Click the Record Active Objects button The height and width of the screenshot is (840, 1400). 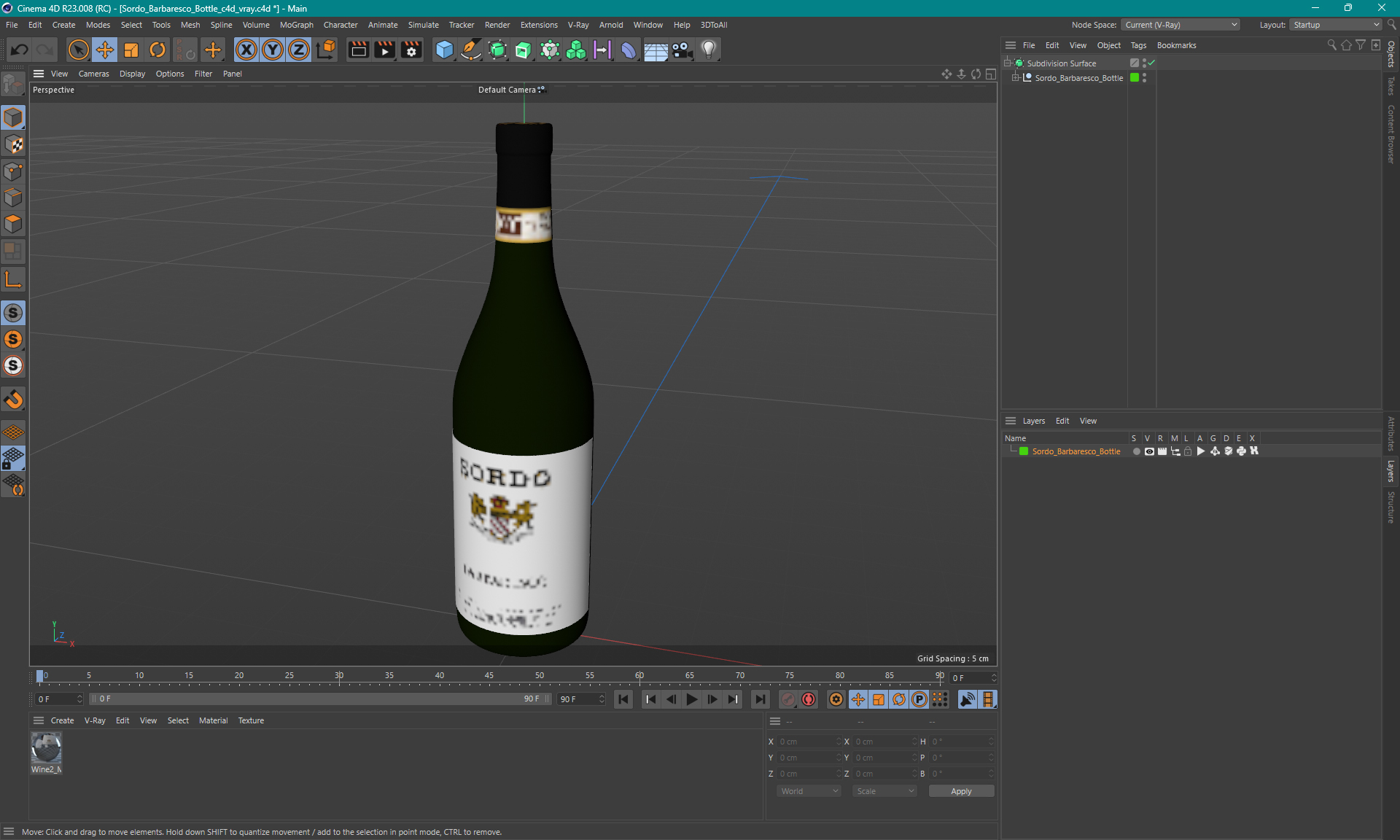click(x=788, y=699)
